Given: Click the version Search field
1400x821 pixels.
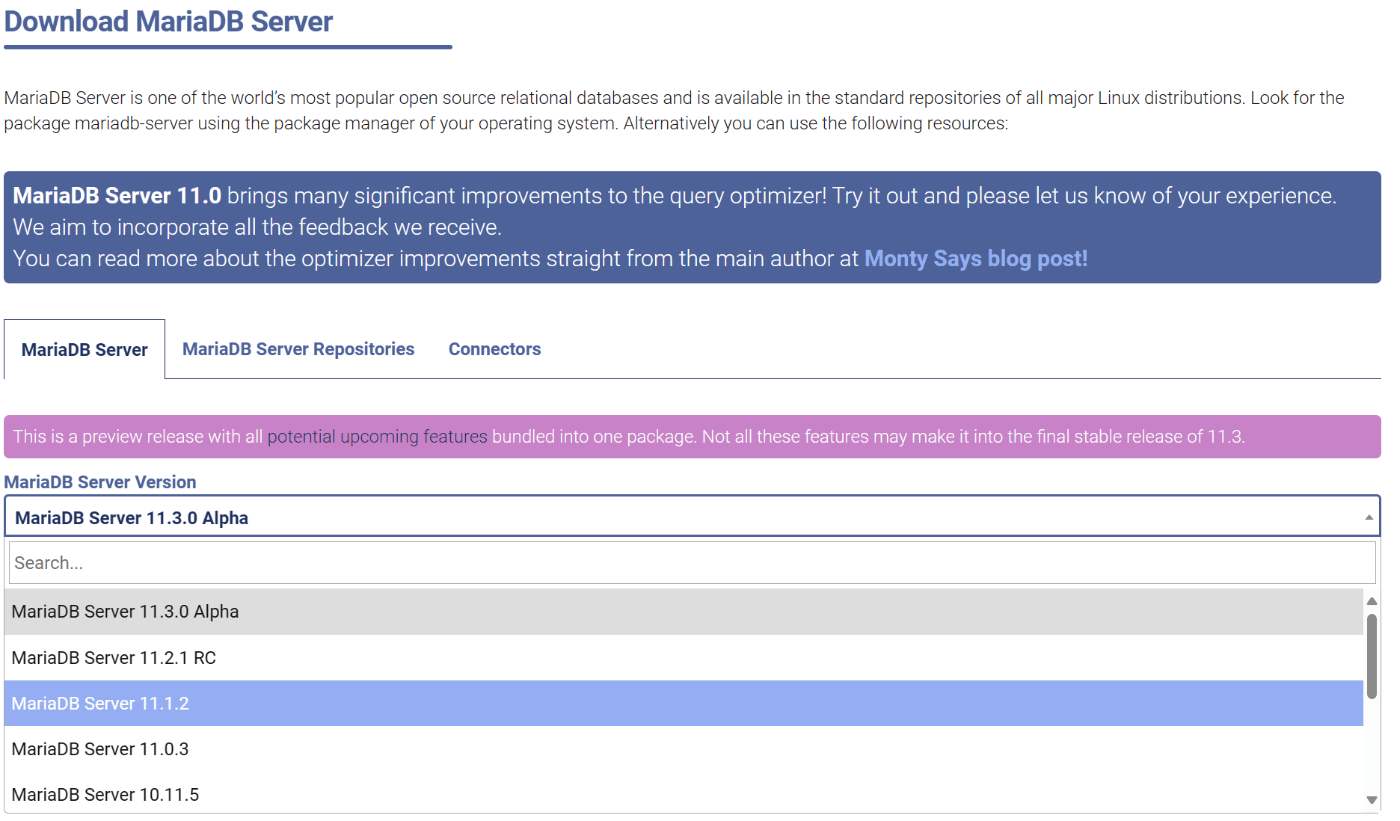Looking at the screenshot, I should tap(692, 563).
